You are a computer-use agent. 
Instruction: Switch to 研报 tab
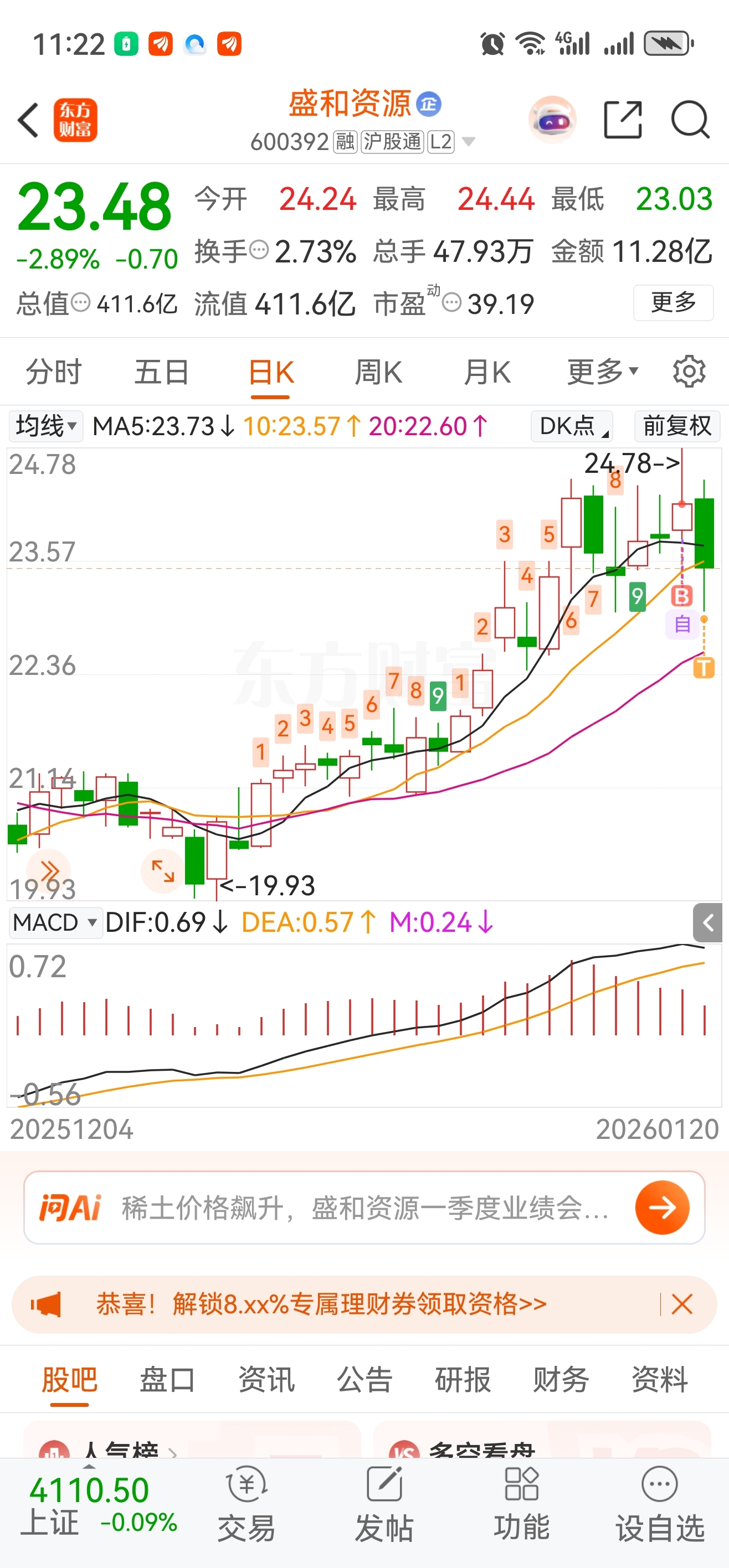coord(463,1379)
